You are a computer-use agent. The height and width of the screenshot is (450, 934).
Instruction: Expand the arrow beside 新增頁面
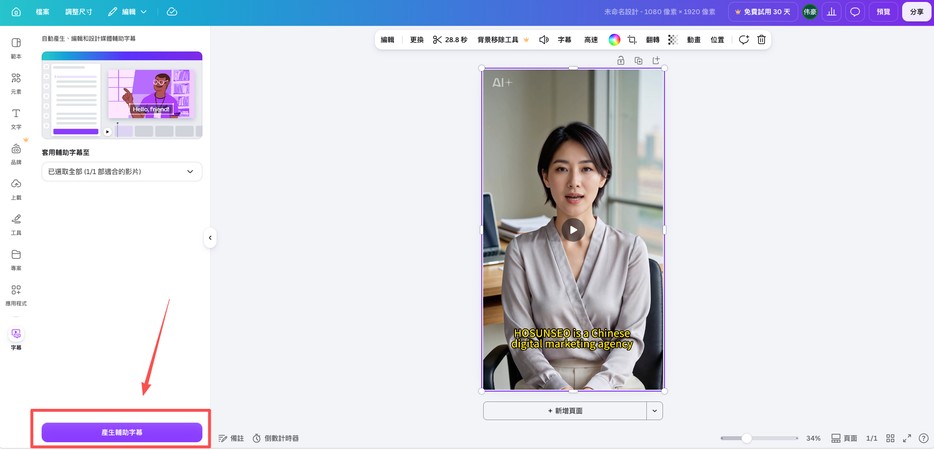click(655, 411)
